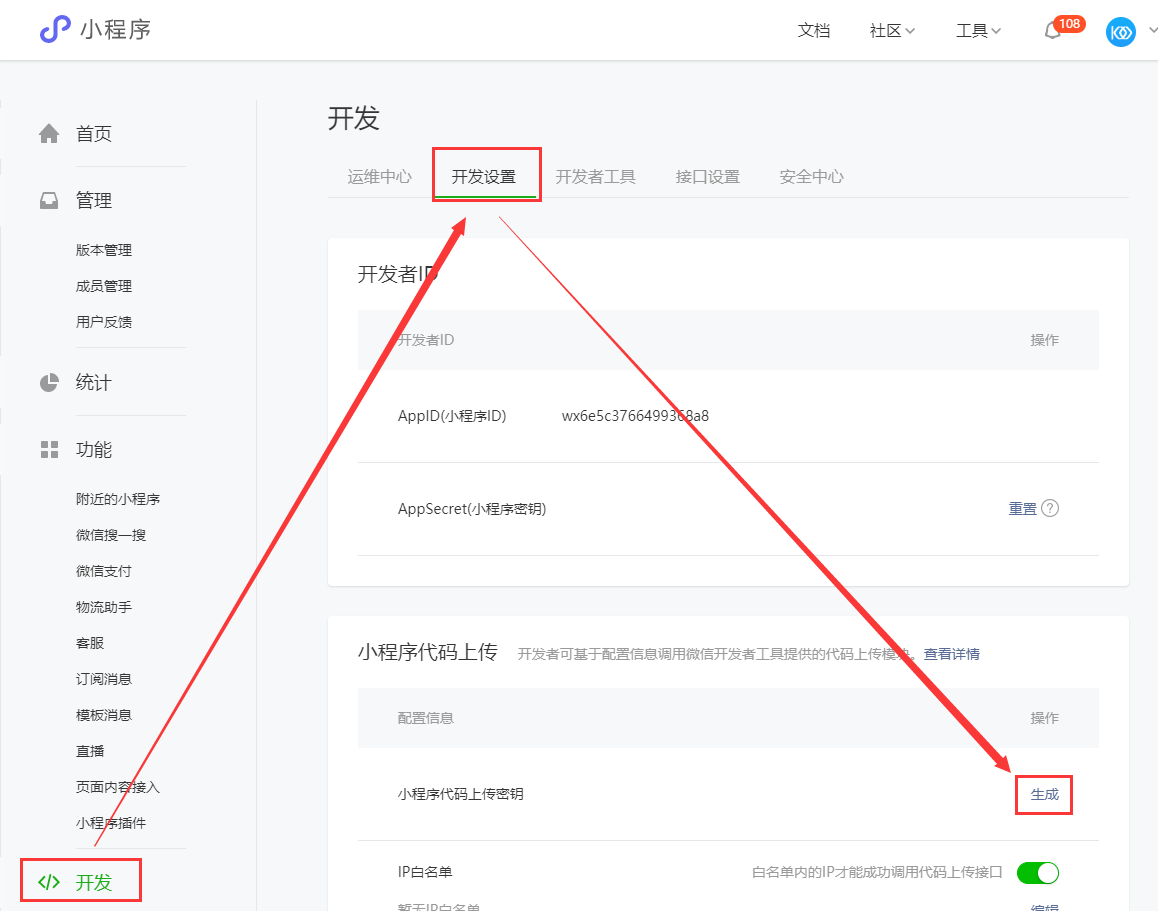
Task: Click the user avatar icon
Action: pos(1121,32)
